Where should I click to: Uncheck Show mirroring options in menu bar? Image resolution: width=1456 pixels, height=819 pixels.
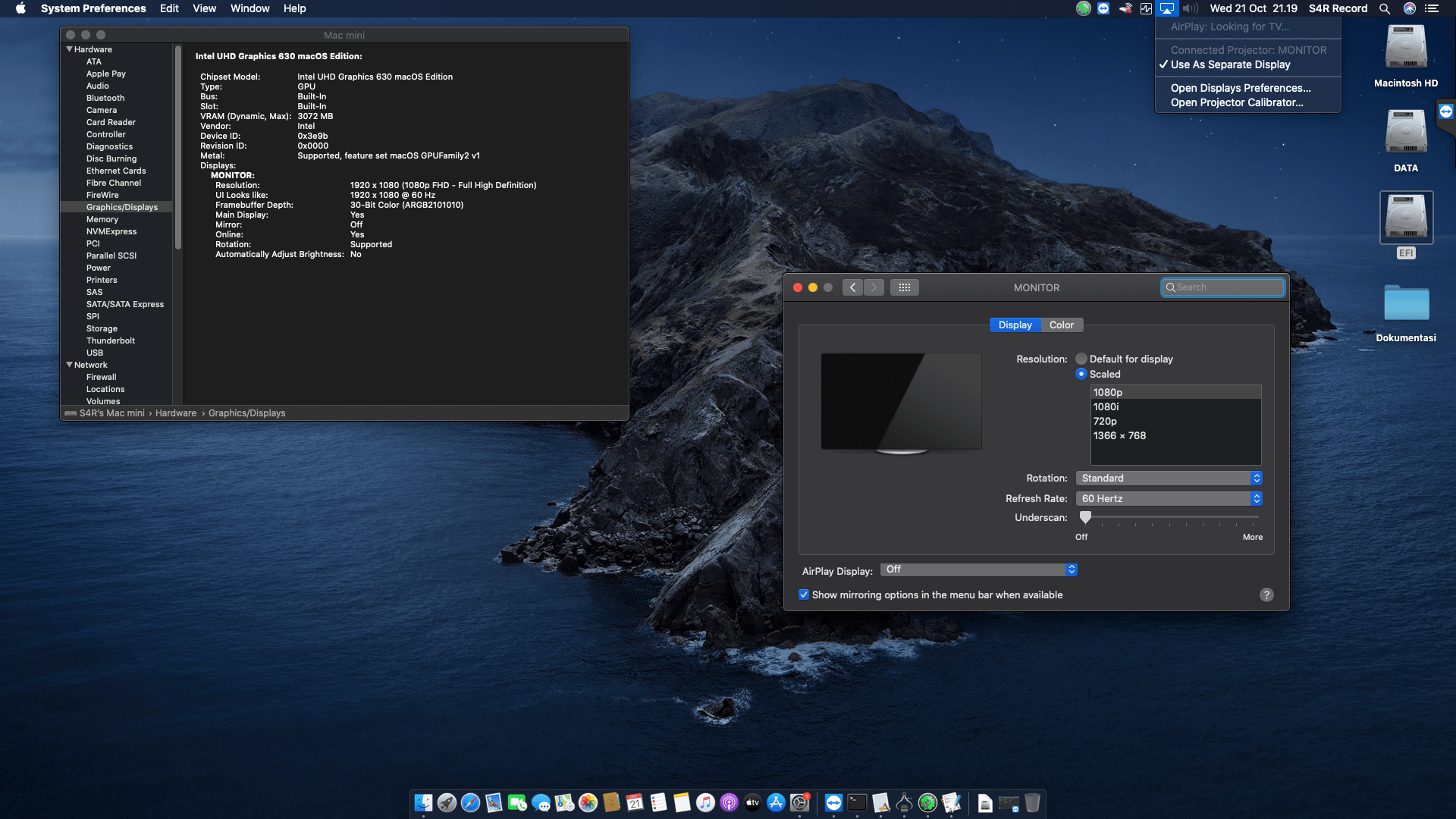click(804, 595)
